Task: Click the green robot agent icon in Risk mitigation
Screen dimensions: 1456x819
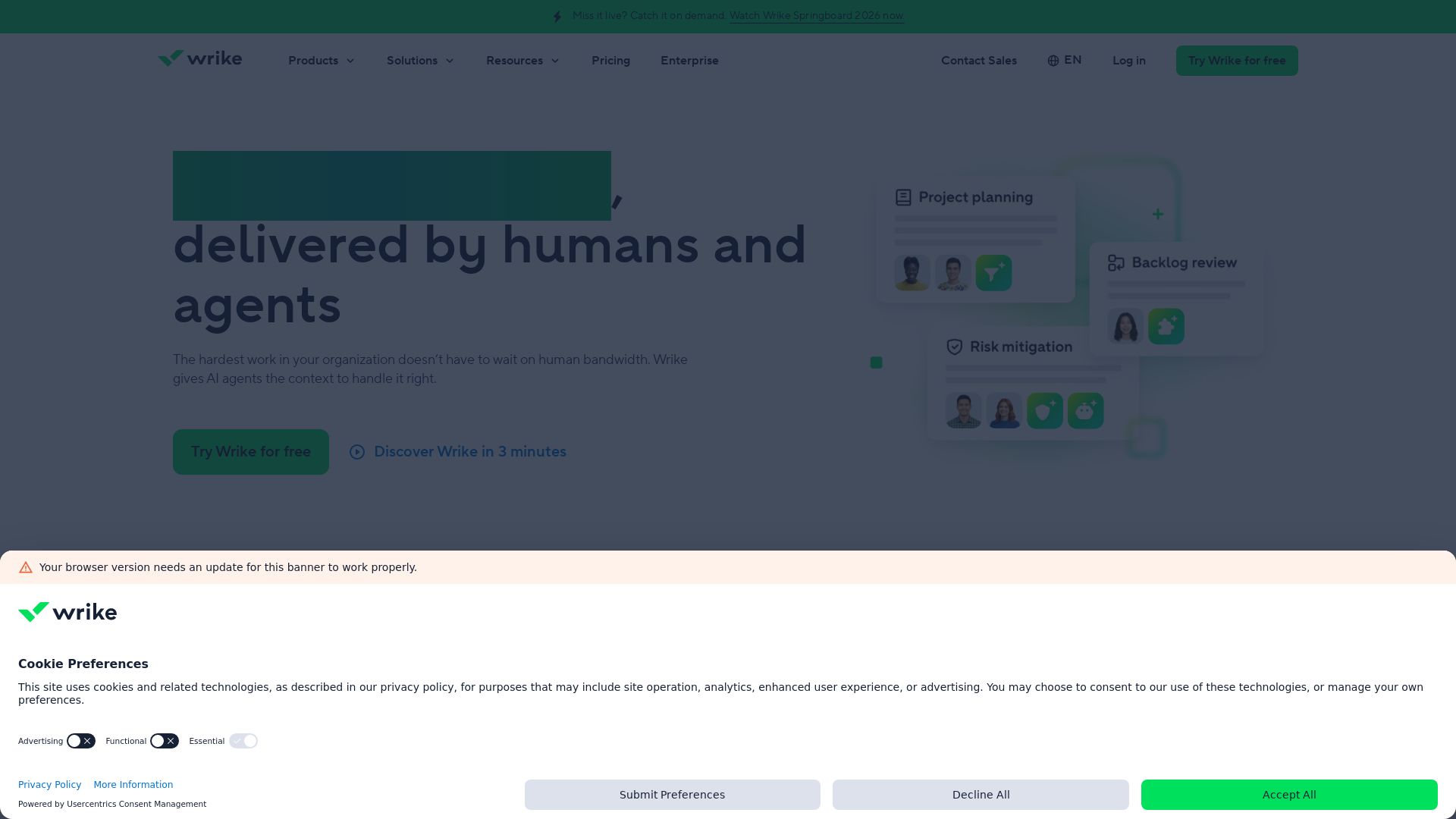Action: click(x=1086, y=411)
